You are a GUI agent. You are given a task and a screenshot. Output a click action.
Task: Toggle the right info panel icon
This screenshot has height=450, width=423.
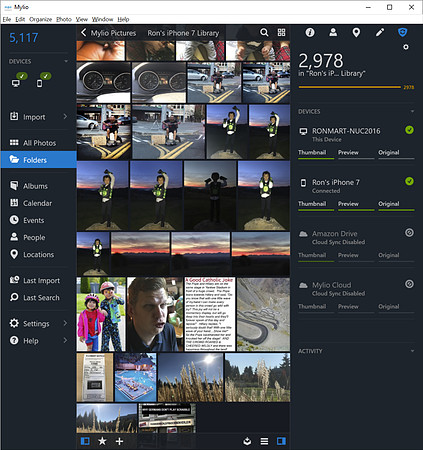tap(281, 441)
